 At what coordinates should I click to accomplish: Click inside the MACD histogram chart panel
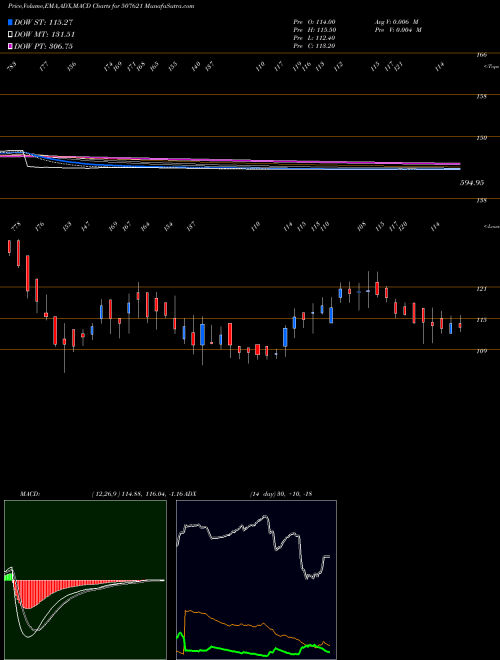point(85,580)
